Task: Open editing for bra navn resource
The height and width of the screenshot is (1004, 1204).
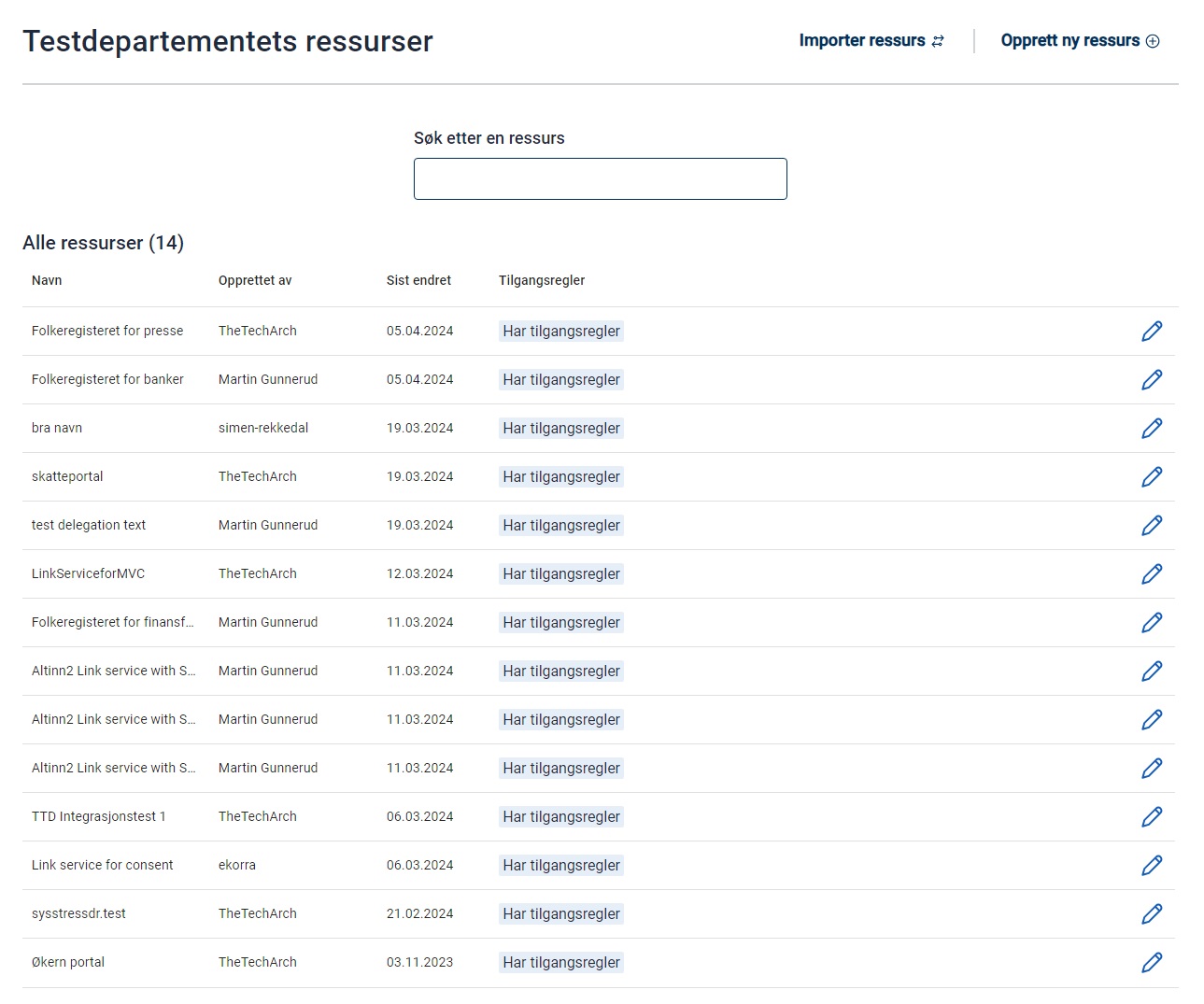Action: [x=1152, y=429]
